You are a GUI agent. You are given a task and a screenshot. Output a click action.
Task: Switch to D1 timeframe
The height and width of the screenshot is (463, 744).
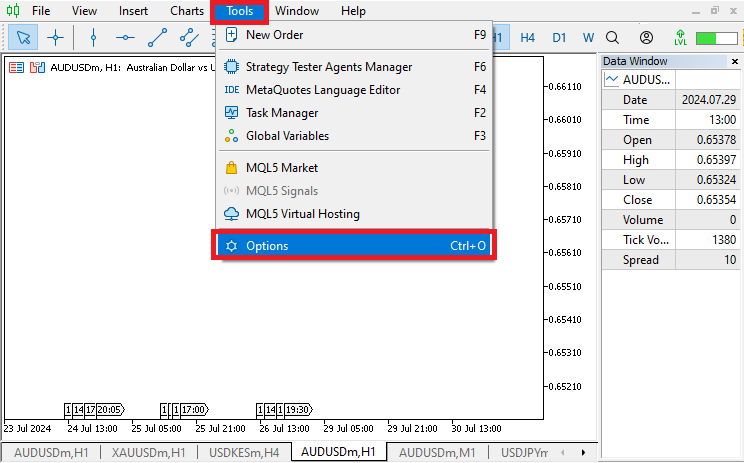559,37
